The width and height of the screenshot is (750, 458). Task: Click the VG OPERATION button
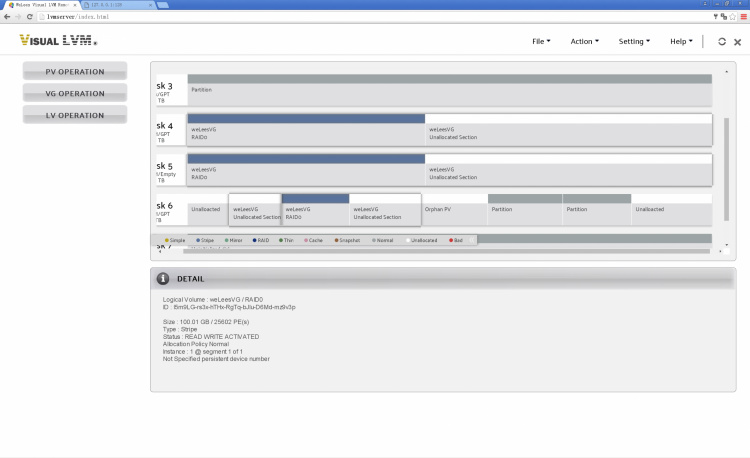tap(75, 93)
